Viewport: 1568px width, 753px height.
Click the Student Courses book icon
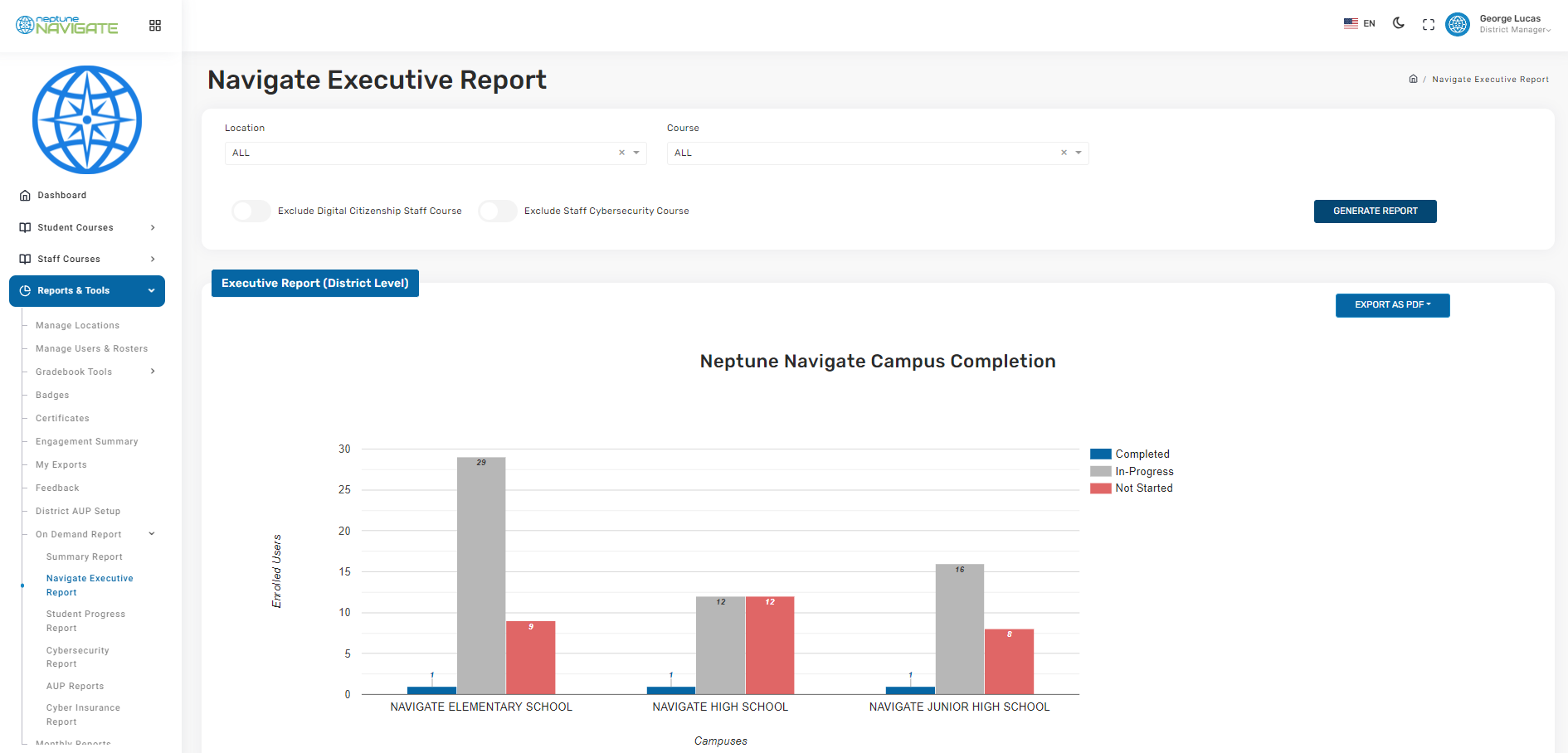click(25, 227)
